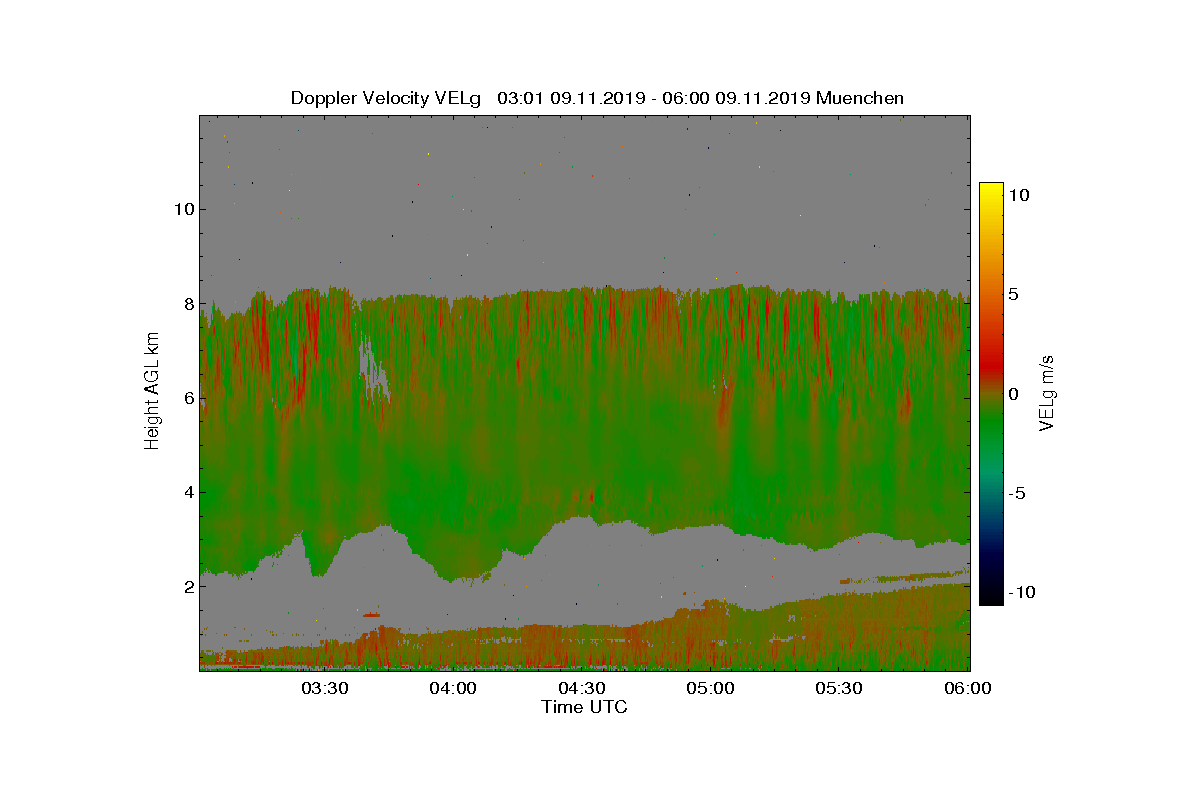Image resolution: width=1200 pixels, height=800 pixels.
Task: Click the '05:30' time tick label
Action: point(839,688)
